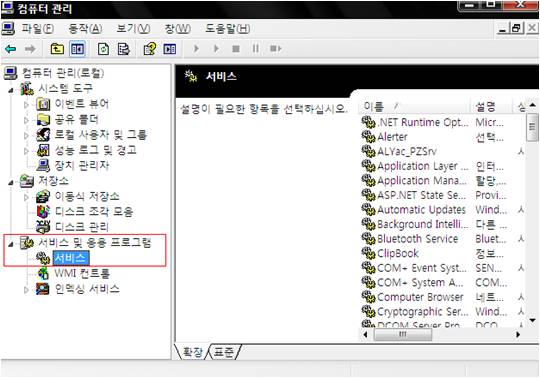
Task: Open the 창(W) menu
Action: pos(177,29)
